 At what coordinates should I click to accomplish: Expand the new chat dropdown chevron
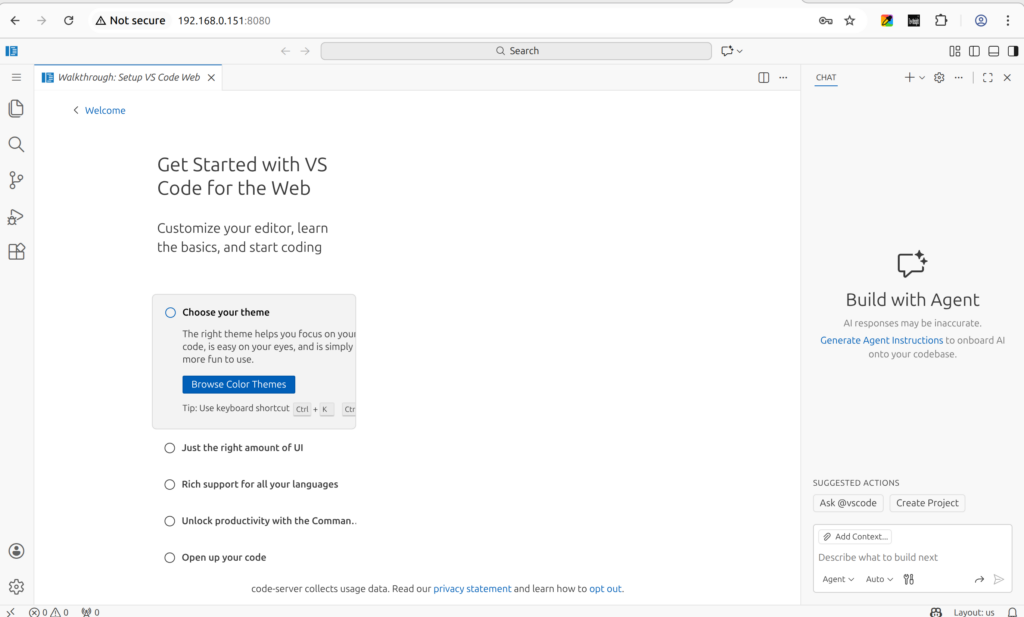click(922, 77)
